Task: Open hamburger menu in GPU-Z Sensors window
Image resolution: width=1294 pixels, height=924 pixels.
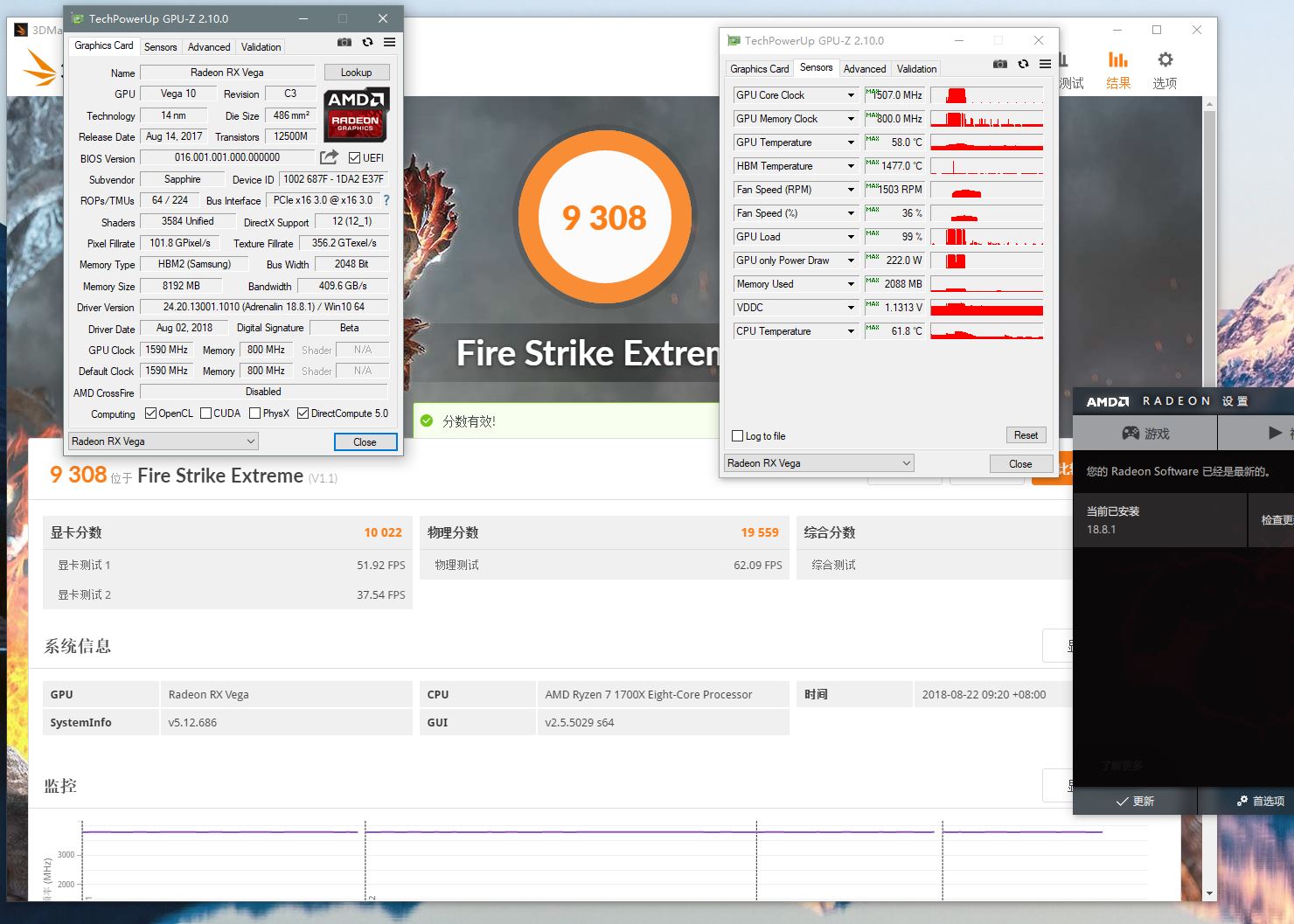Action: point(1045,64)
